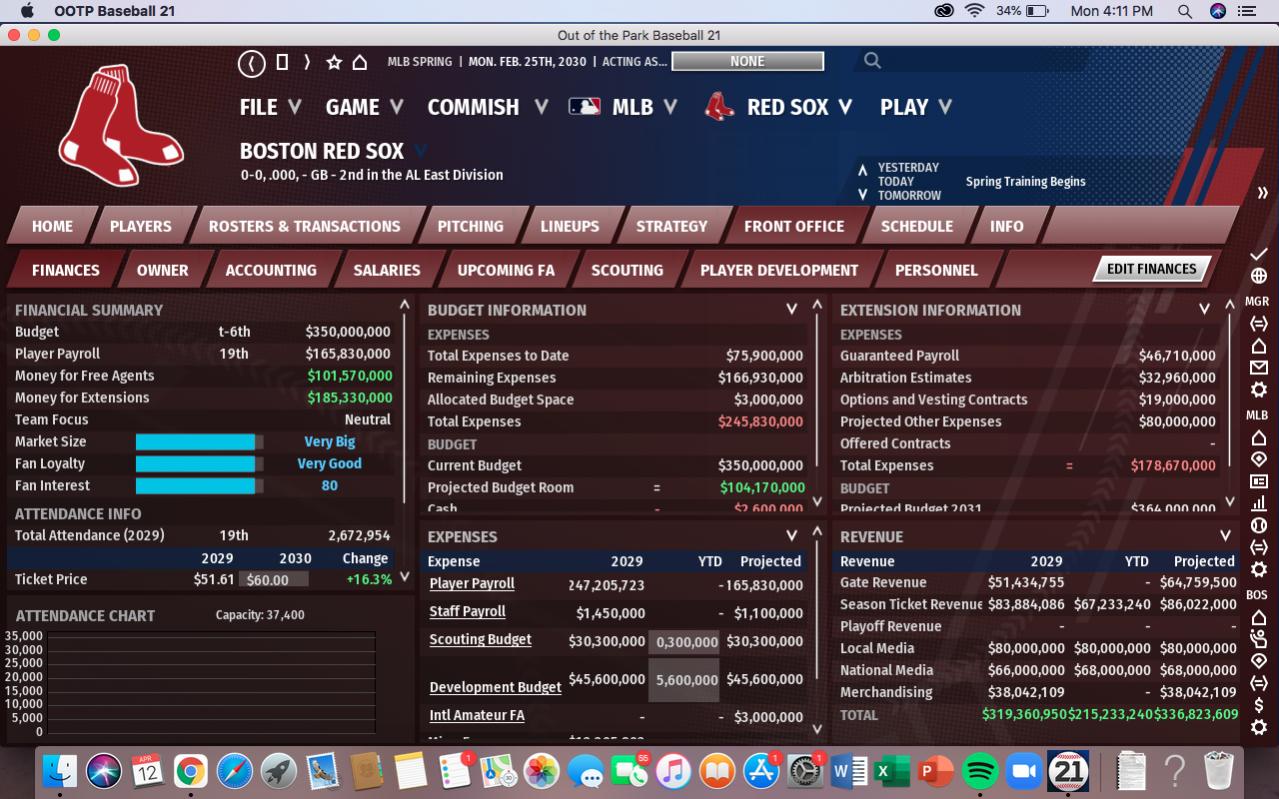Open the RED SOX team dropdown menu

click(x=778, y=107)
